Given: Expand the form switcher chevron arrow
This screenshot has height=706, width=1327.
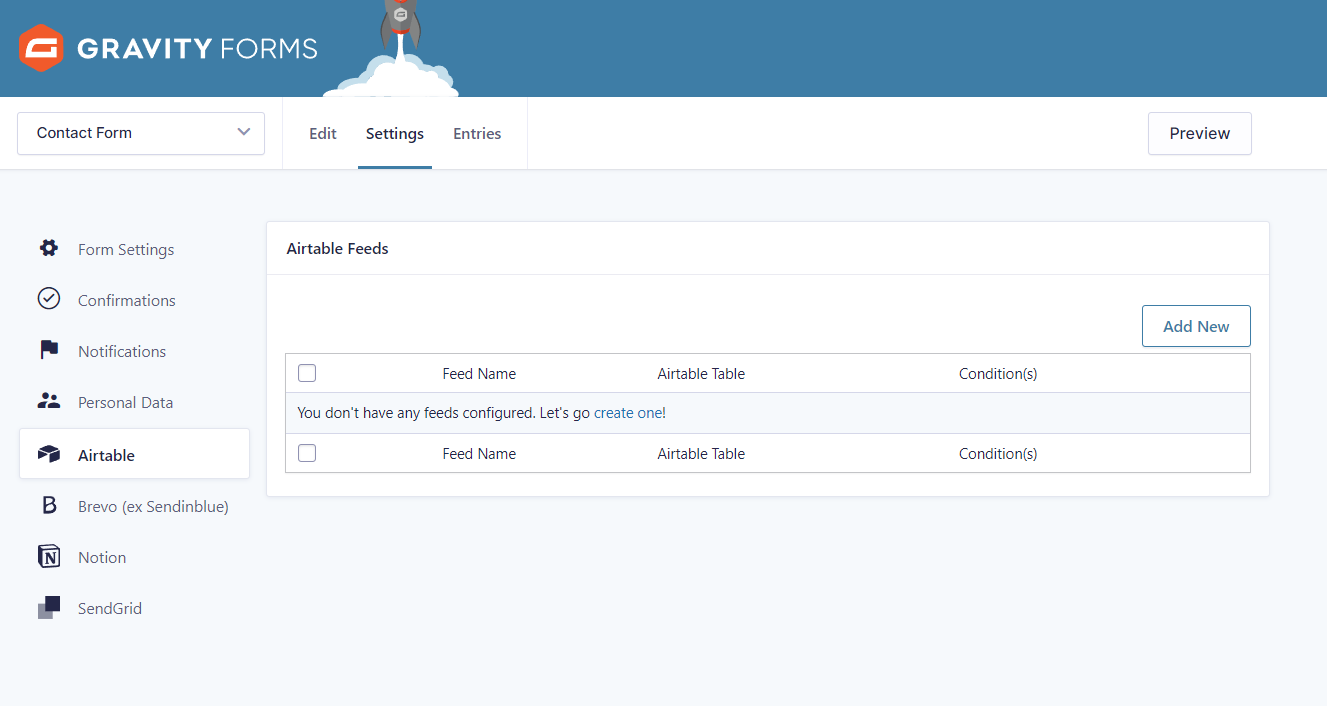Looking at the screenshot, I should [244, 132].
